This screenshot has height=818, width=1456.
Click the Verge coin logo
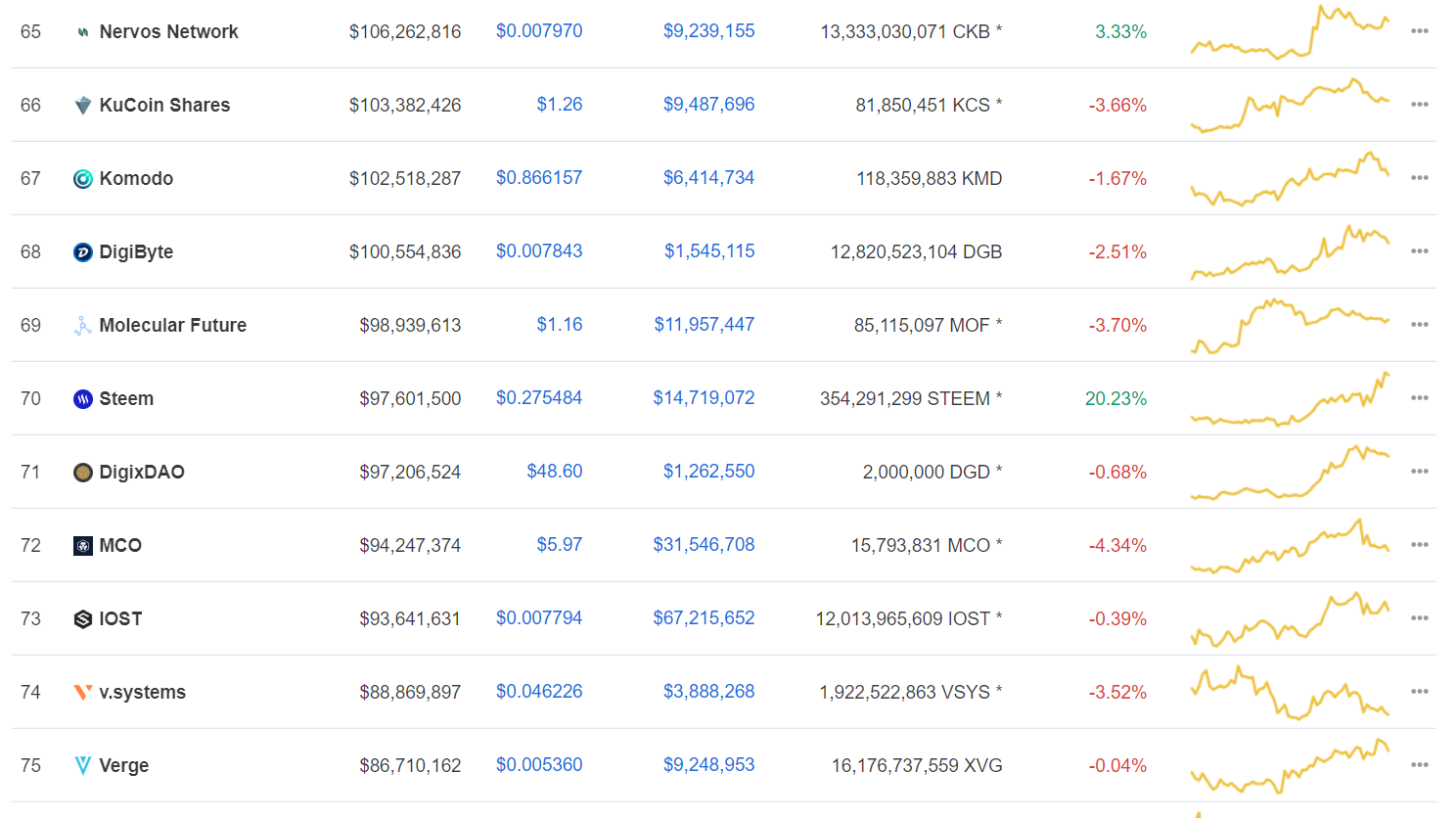point(83,765)
